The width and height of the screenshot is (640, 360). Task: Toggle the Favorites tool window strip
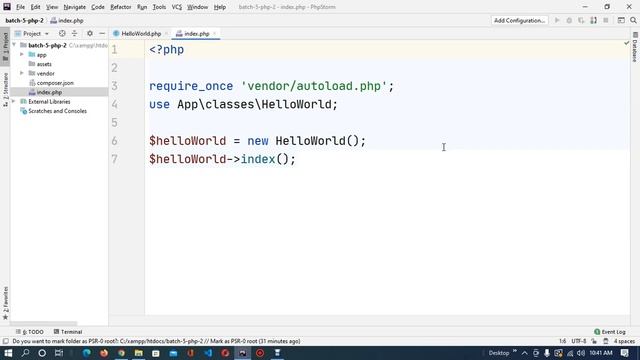(x=5, y=303)
